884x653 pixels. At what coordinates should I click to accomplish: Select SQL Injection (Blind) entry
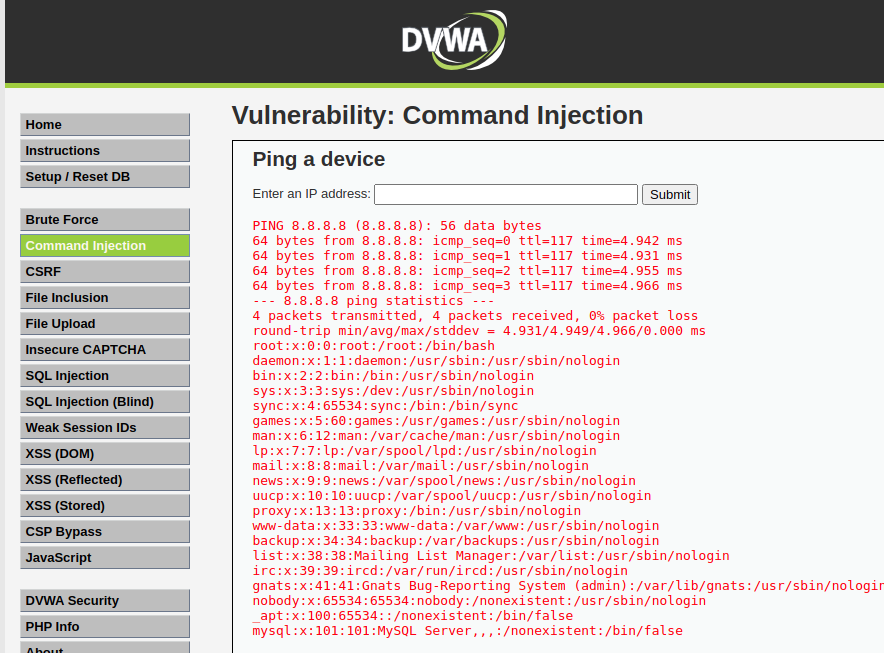104,402
